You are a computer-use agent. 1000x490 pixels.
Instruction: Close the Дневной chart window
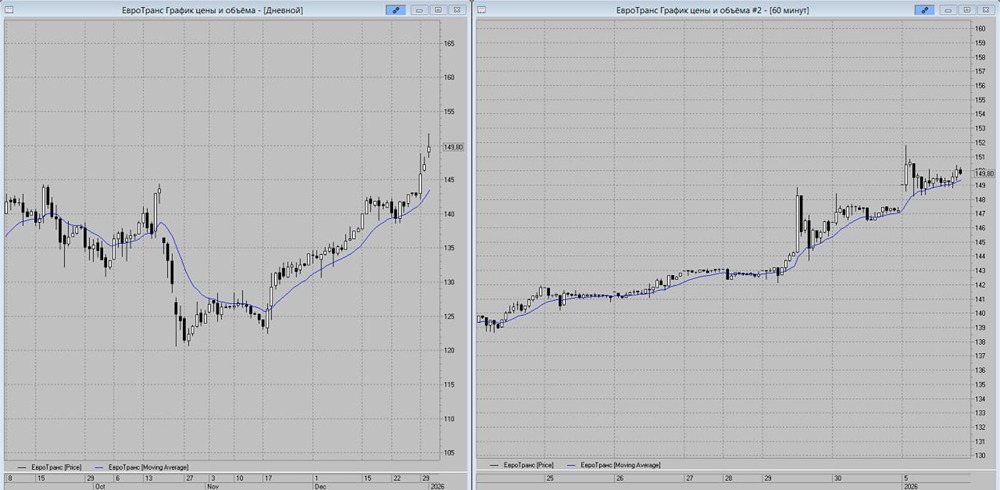pos(457,10)
